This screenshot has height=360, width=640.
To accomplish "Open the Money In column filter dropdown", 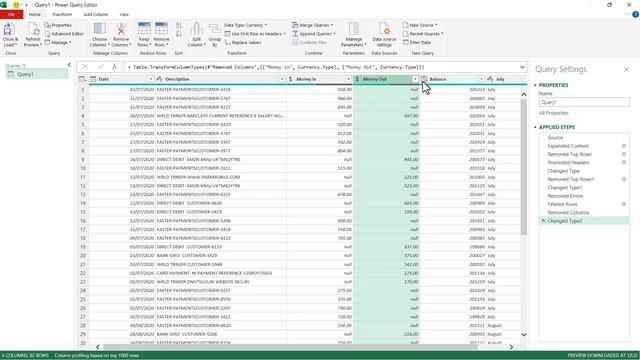I will tap(348, 79).
